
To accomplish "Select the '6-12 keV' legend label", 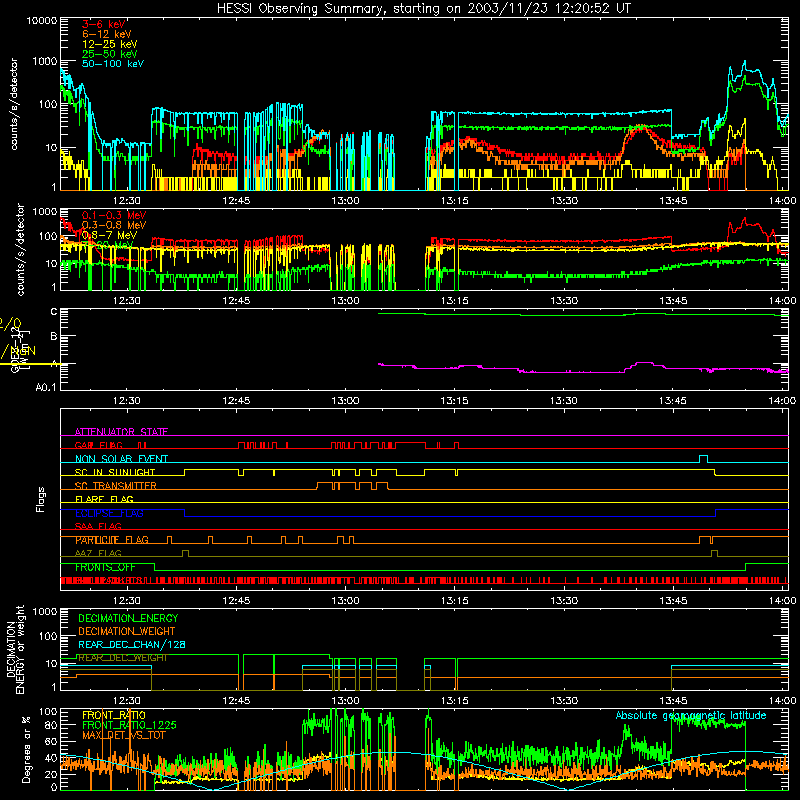I will [x=107, y=34].
